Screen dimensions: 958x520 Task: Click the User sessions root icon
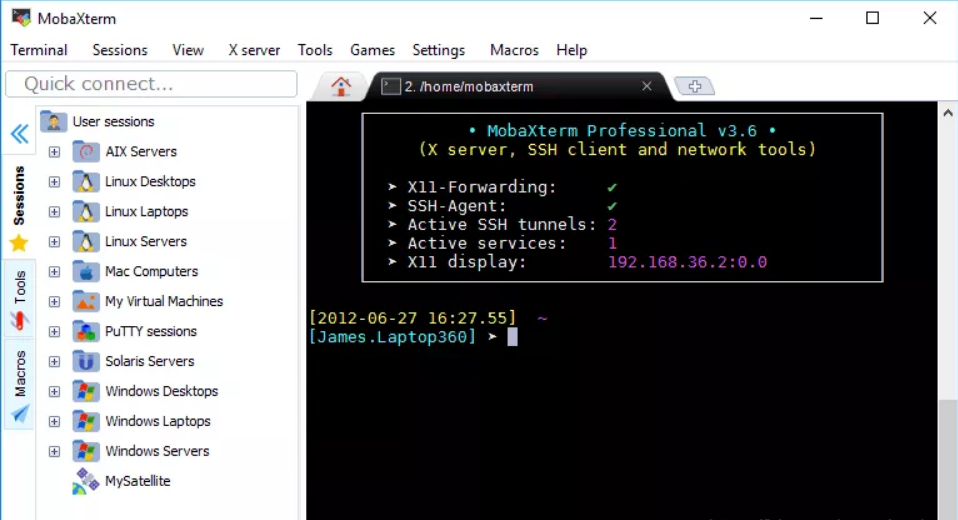click(x=53, y=122)
